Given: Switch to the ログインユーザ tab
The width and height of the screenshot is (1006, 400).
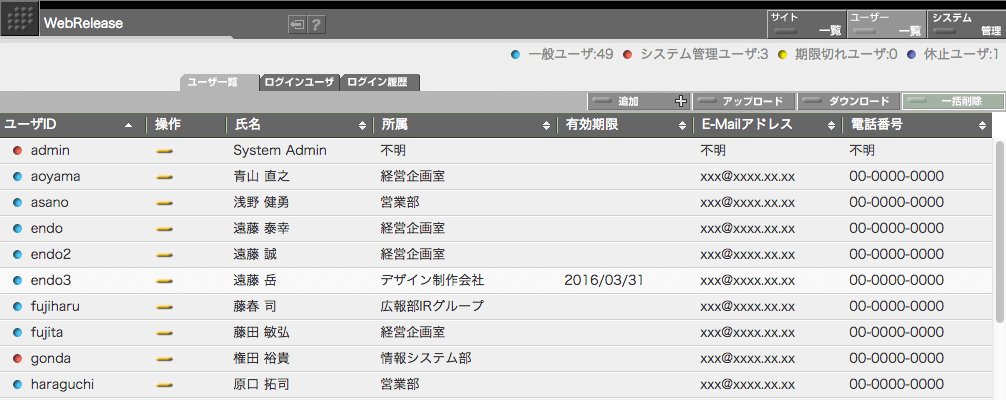Looking at the screenshot, I should click(x=299, y=83).
